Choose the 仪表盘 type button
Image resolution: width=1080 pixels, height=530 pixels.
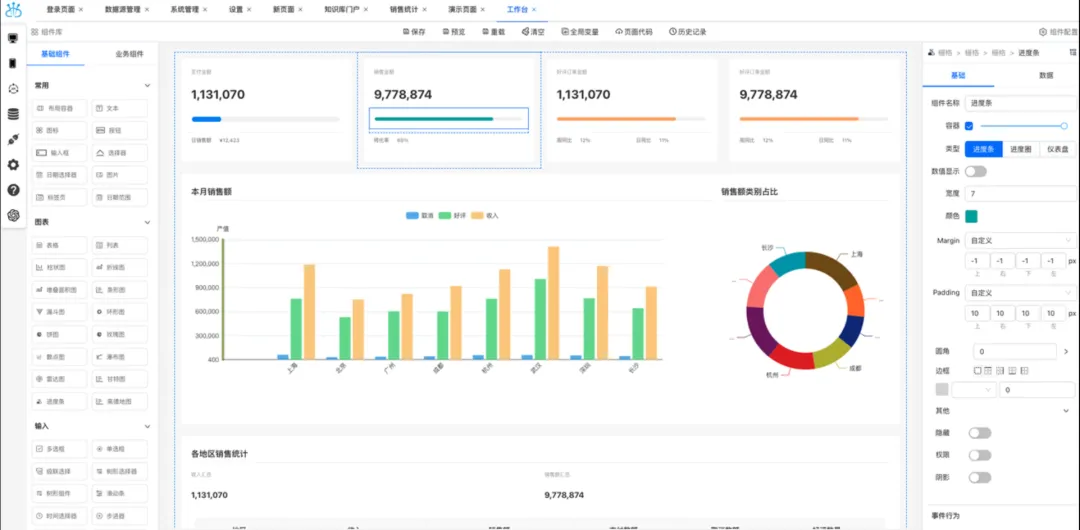pos(1057,149)
